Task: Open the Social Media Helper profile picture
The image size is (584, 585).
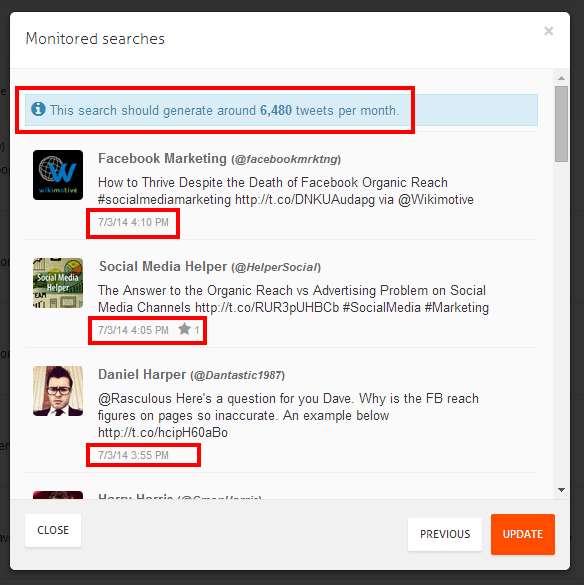Action: point(58,283)
